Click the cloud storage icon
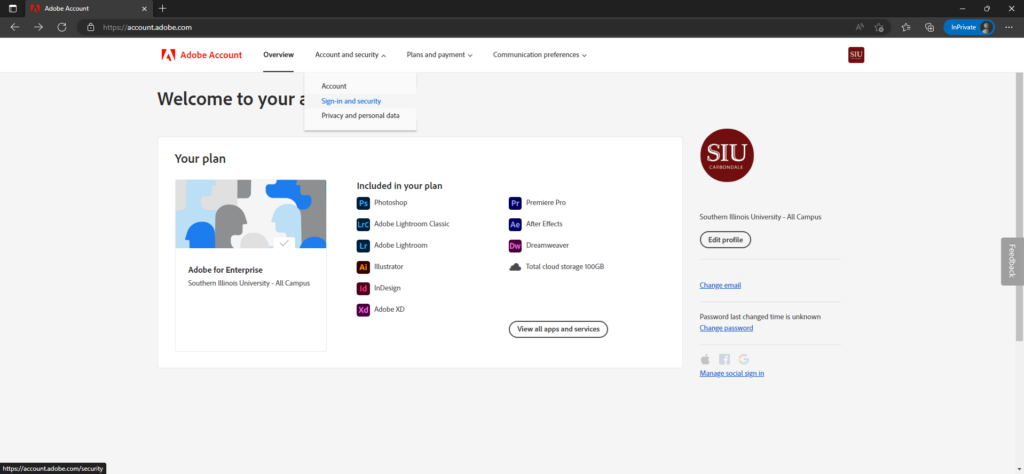Viewport: 1024px width, 474px height. tap(515, 266)
